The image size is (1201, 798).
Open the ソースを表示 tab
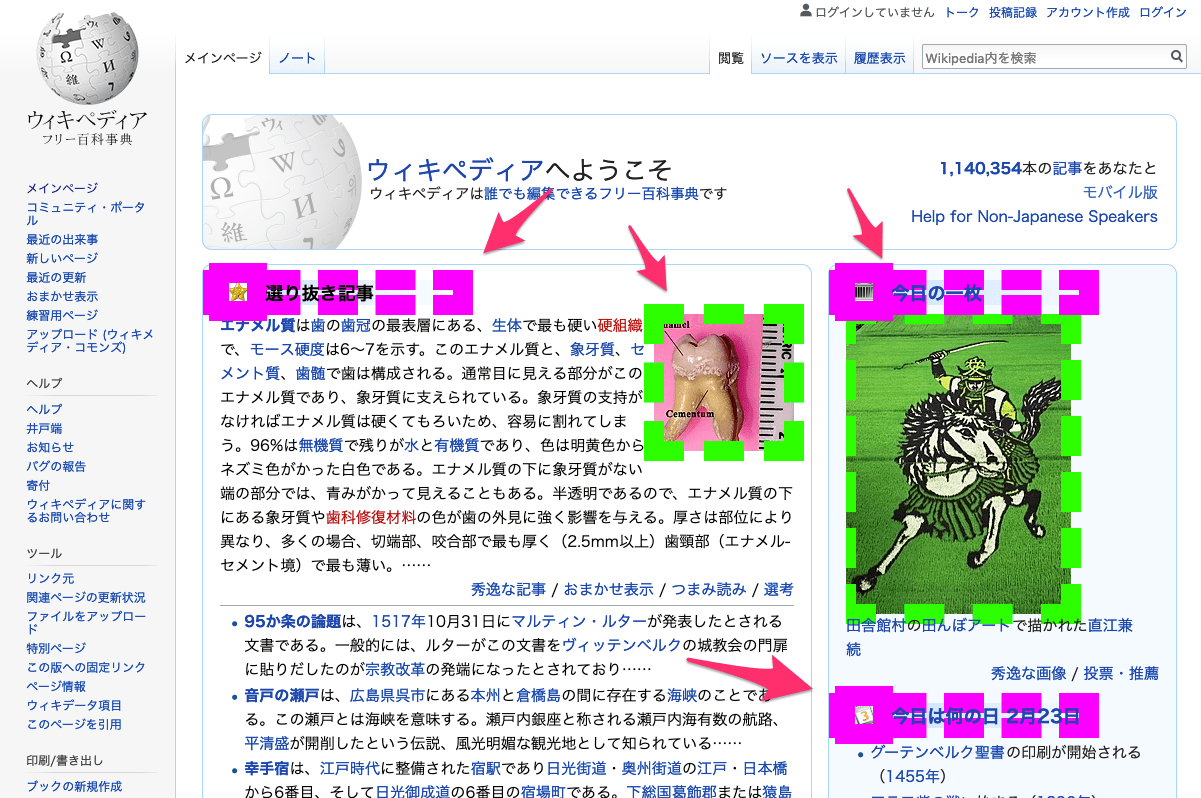click(x=798, y=58)
